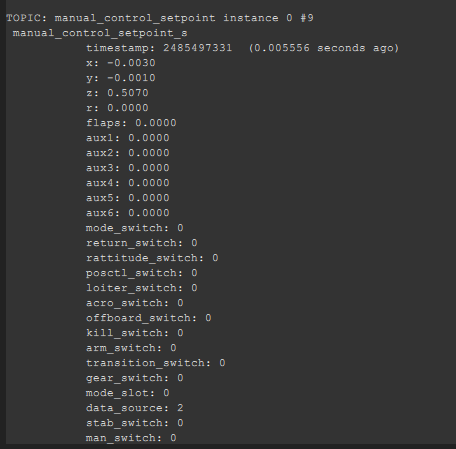Click the mode_switch field line
Image resolution: width=456 pixels, height=449 pixels.
click(135, 228)
